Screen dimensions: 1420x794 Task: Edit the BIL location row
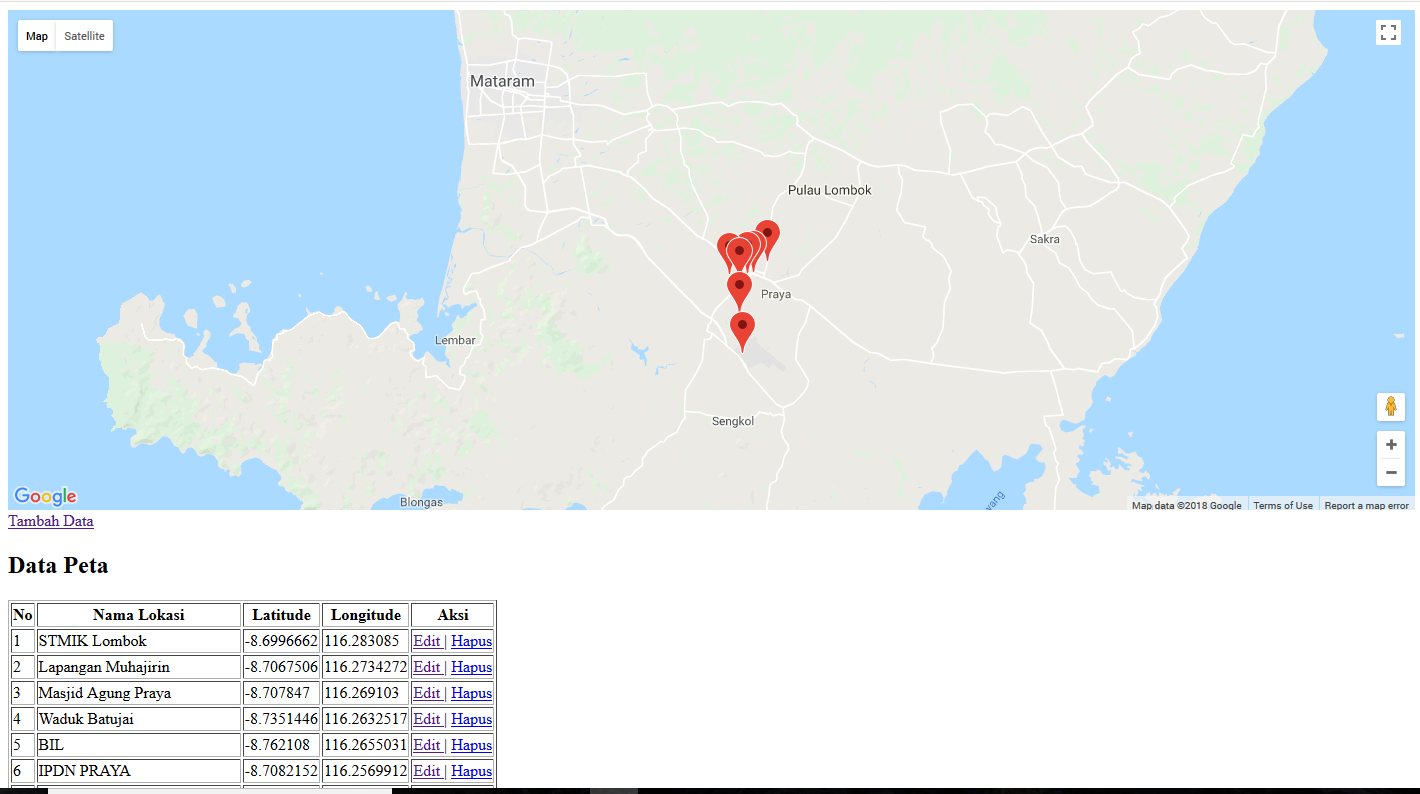427,745
